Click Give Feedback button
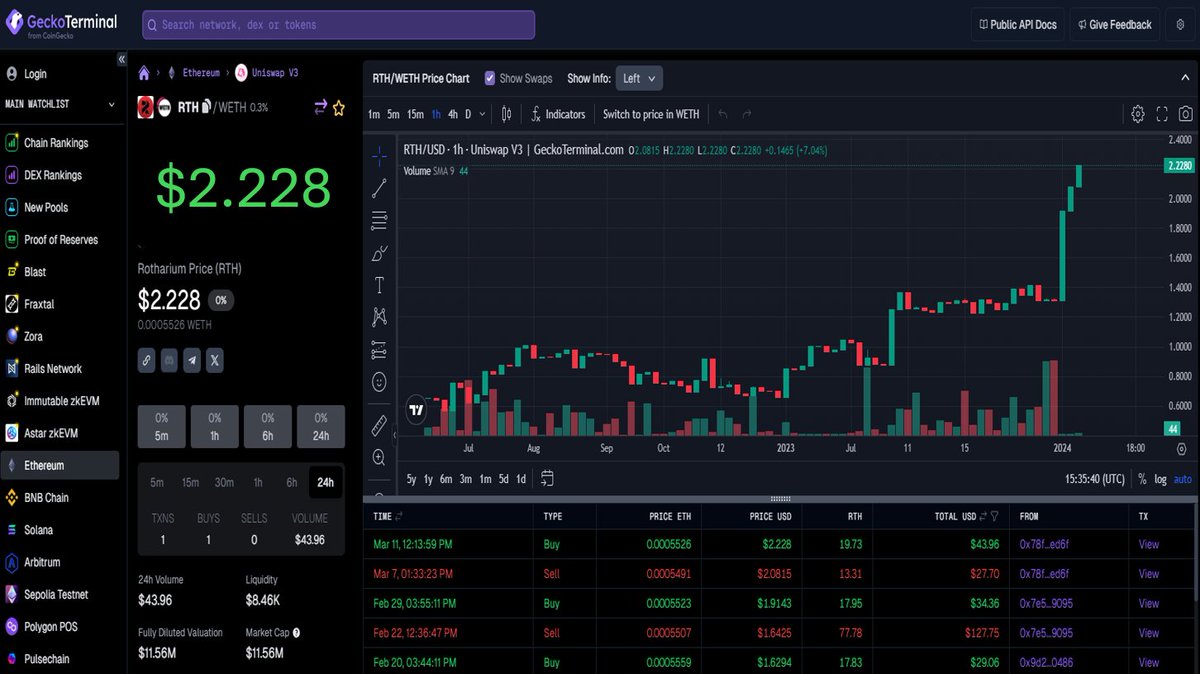Image resolution: width=1200 pixels, height=674 pixels. (x=1114, y=25)
